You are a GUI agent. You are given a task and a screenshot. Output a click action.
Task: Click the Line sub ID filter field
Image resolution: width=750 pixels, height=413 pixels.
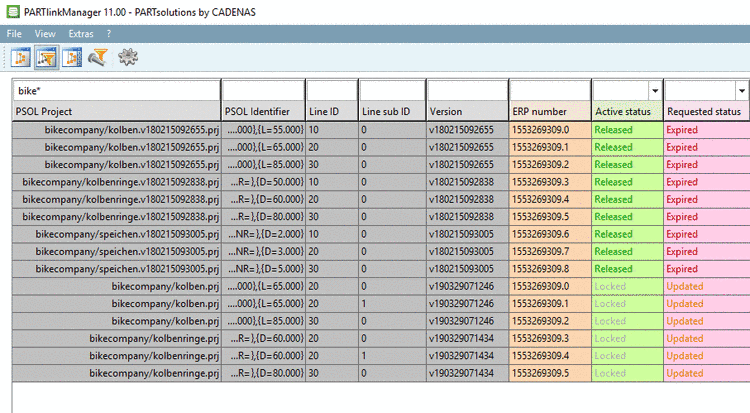pos(392,90)
